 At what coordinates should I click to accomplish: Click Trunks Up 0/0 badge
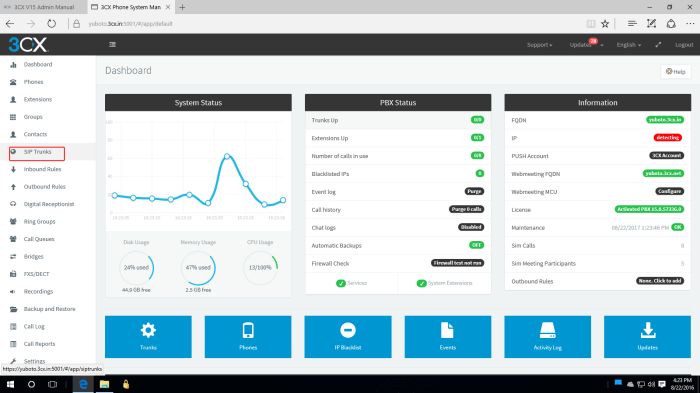point(477,120)
